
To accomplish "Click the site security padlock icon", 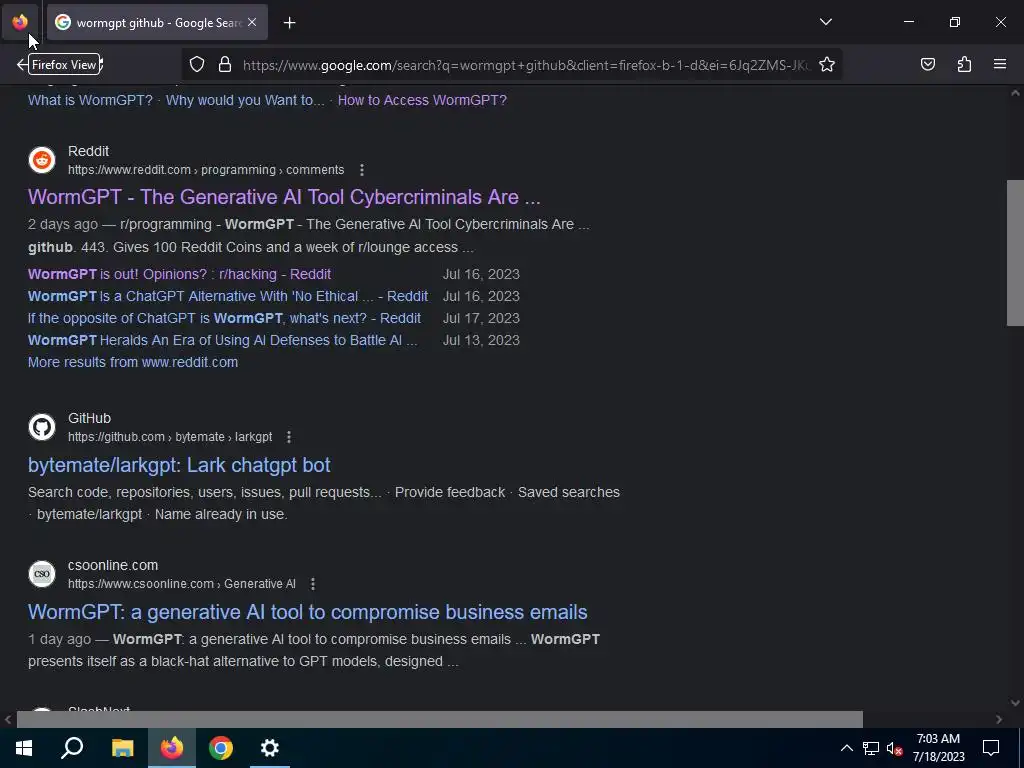I will pyautogui.click(x=225, y=65).
